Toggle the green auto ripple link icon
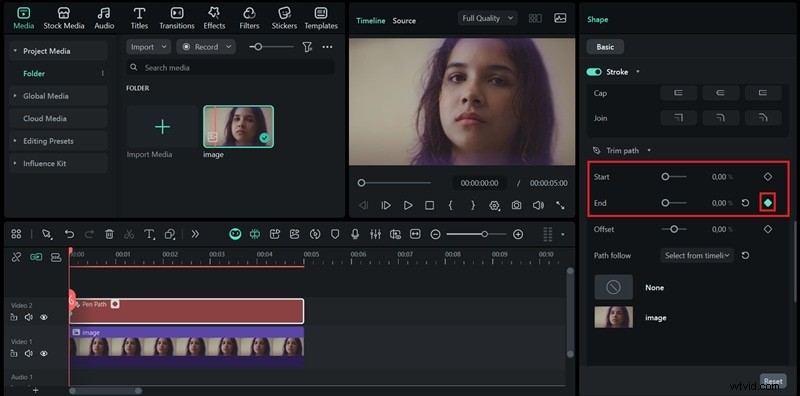The width and height of the screenshot is (800, 396). [x=36, y=257]
